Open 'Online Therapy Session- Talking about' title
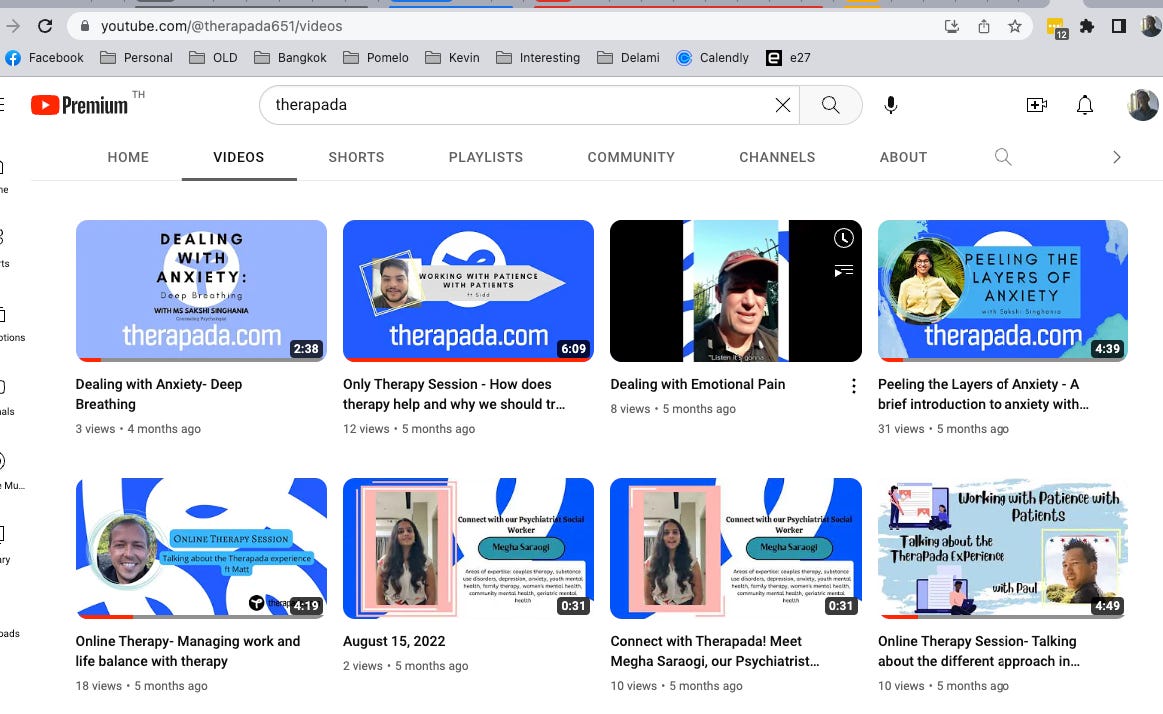The image size is (1163, 714). (979, 651)
